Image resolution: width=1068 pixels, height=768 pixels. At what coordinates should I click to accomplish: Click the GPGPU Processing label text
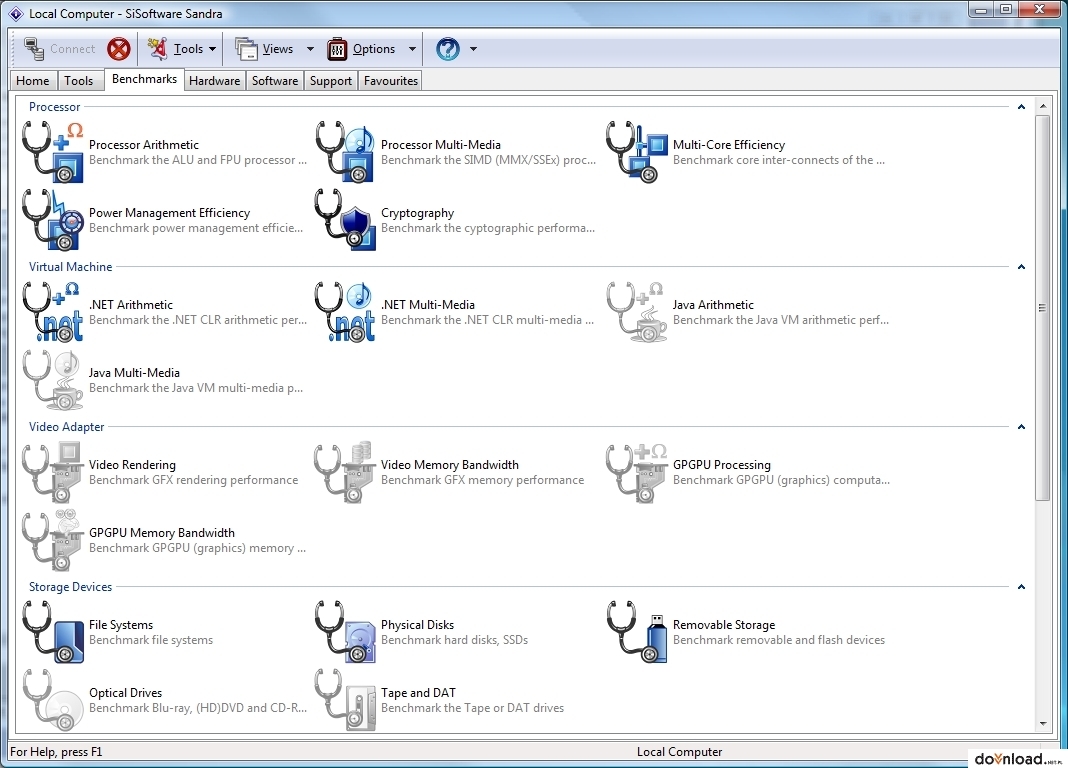[722, 465]
